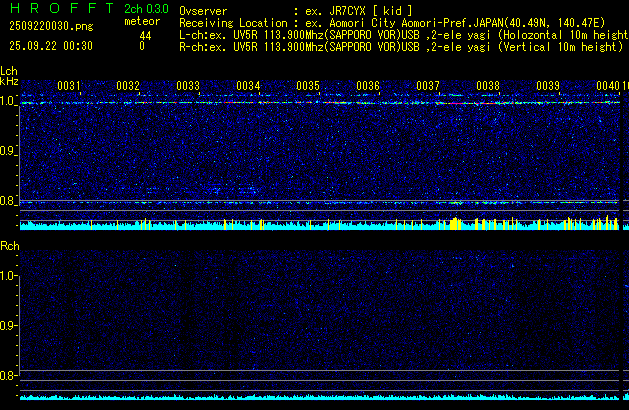Click the 0031 time marker

(69, 86)
